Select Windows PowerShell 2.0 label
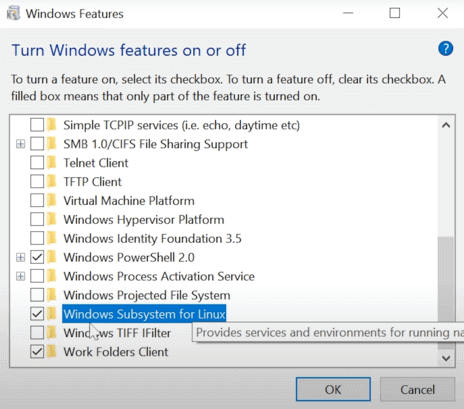Screen dimensions: 464x409 (x=129, y=257)
